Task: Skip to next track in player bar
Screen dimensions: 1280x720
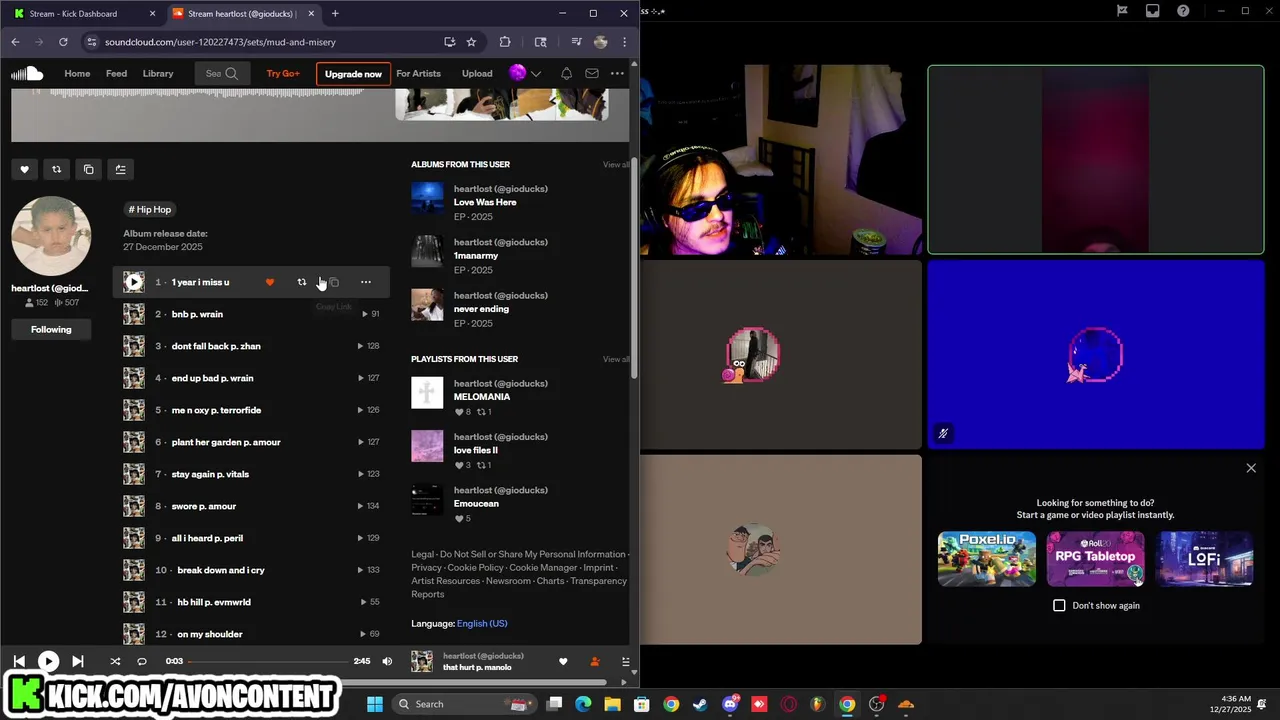Action: pyautogui.click(x=77, y=661)
